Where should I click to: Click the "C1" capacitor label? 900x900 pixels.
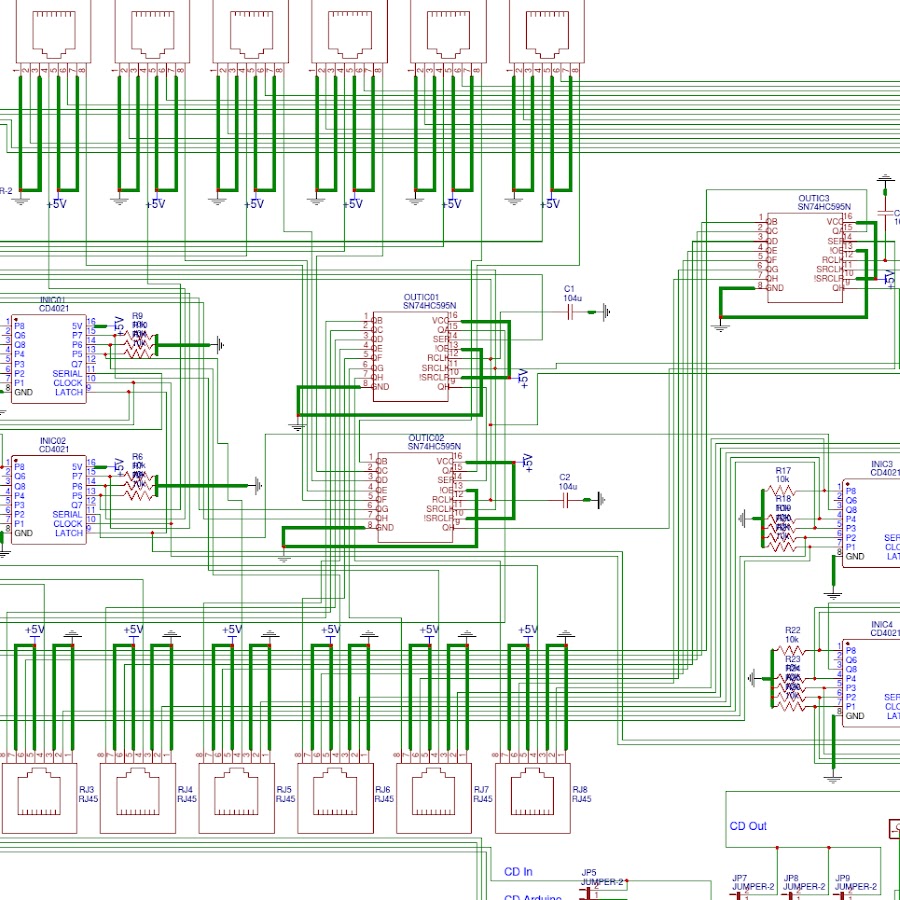point(569,289)
